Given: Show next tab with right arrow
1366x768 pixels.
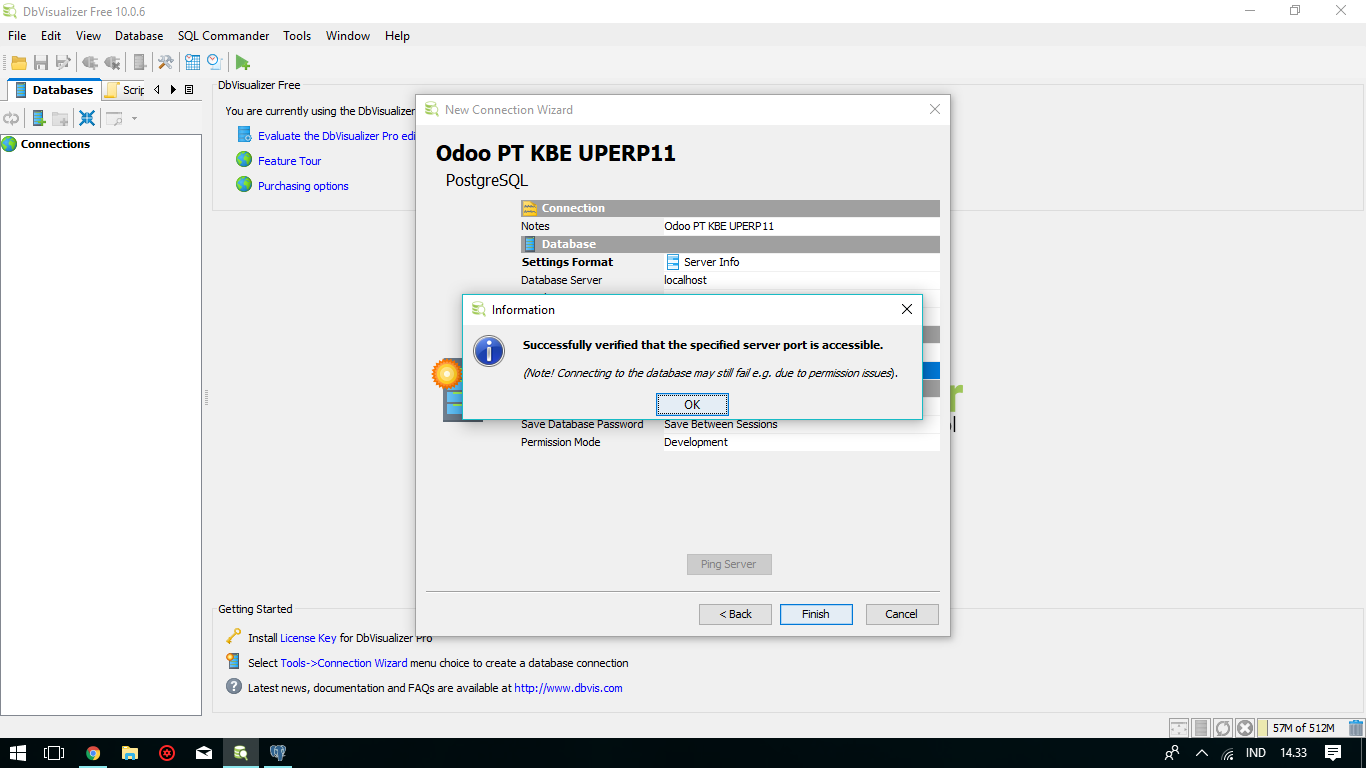Looking at the screenshot, I should point(173,90).
